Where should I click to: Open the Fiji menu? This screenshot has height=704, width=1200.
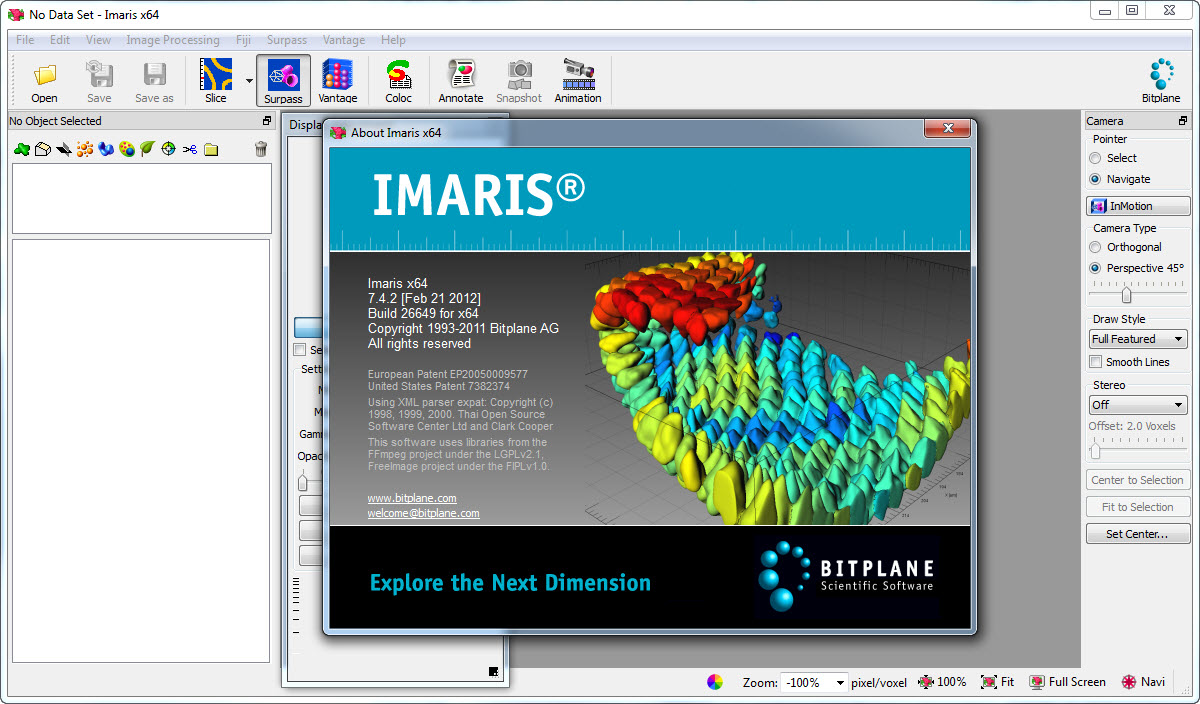pos(243,40)
